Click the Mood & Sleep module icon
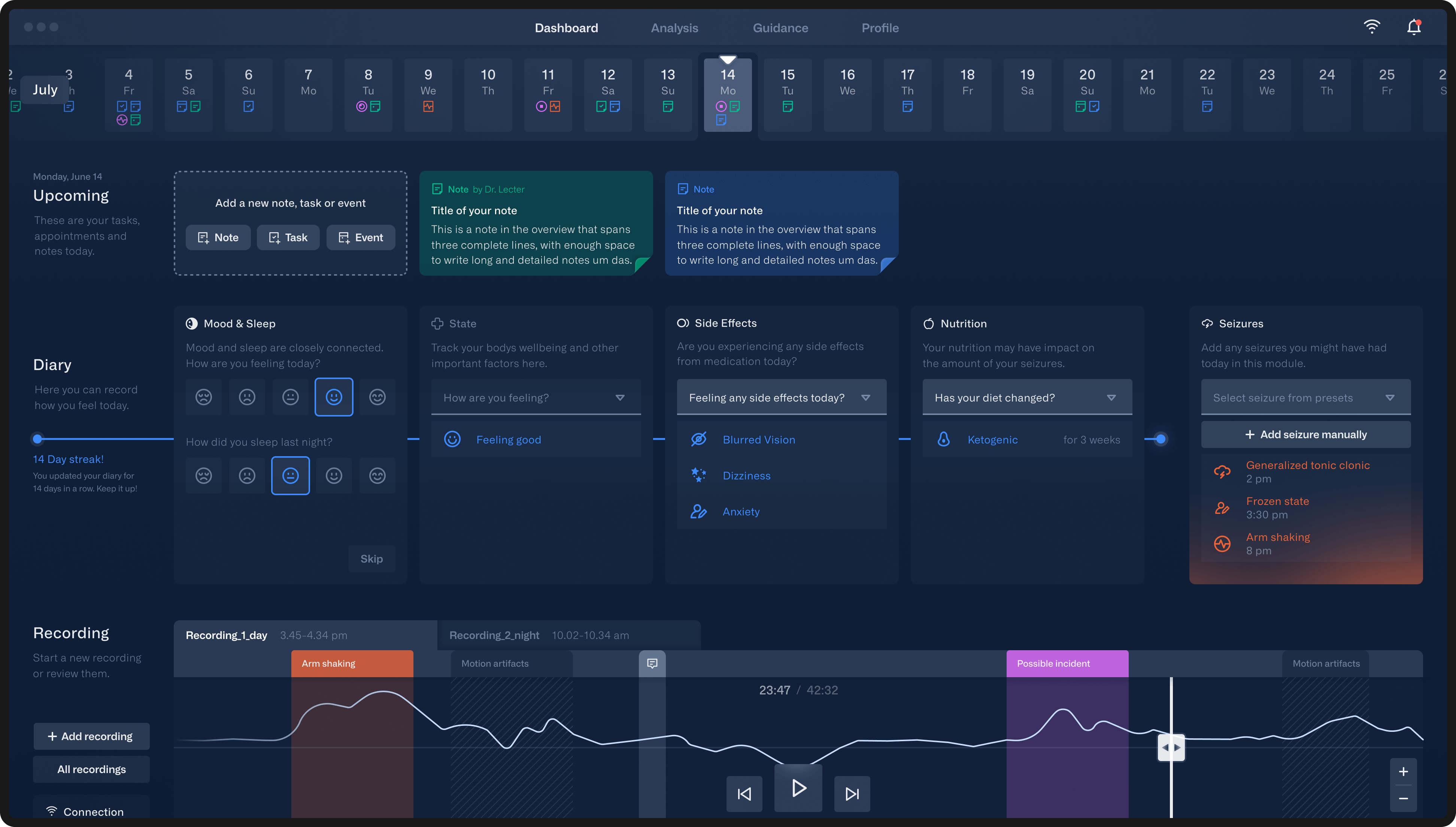The height and width of the screenshot is (827, 1456). (191, 323)
